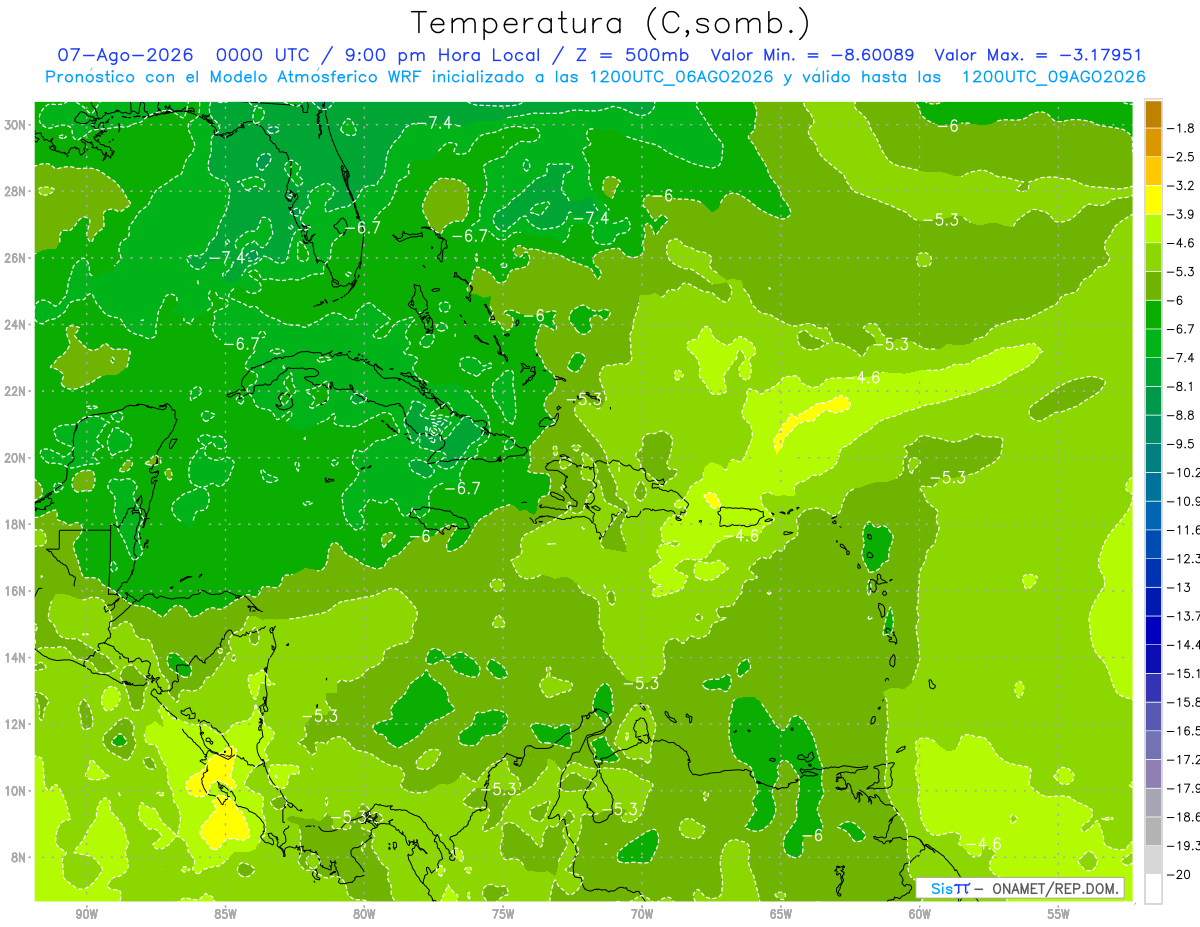Screen dimensions: 1200x927
Task: Click the "14N" latitude axis label
Action: click(x=15, y=657)
